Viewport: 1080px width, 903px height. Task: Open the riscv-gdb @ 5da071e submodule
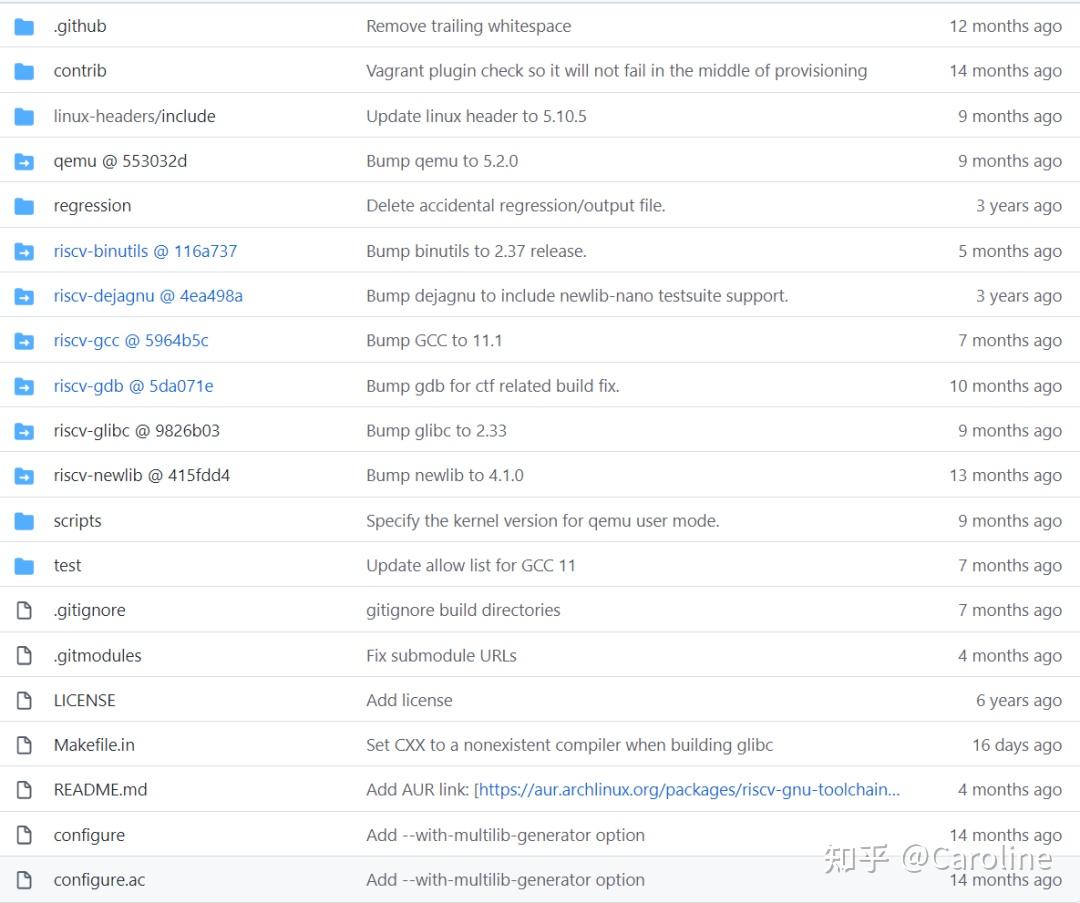[134, 386]
